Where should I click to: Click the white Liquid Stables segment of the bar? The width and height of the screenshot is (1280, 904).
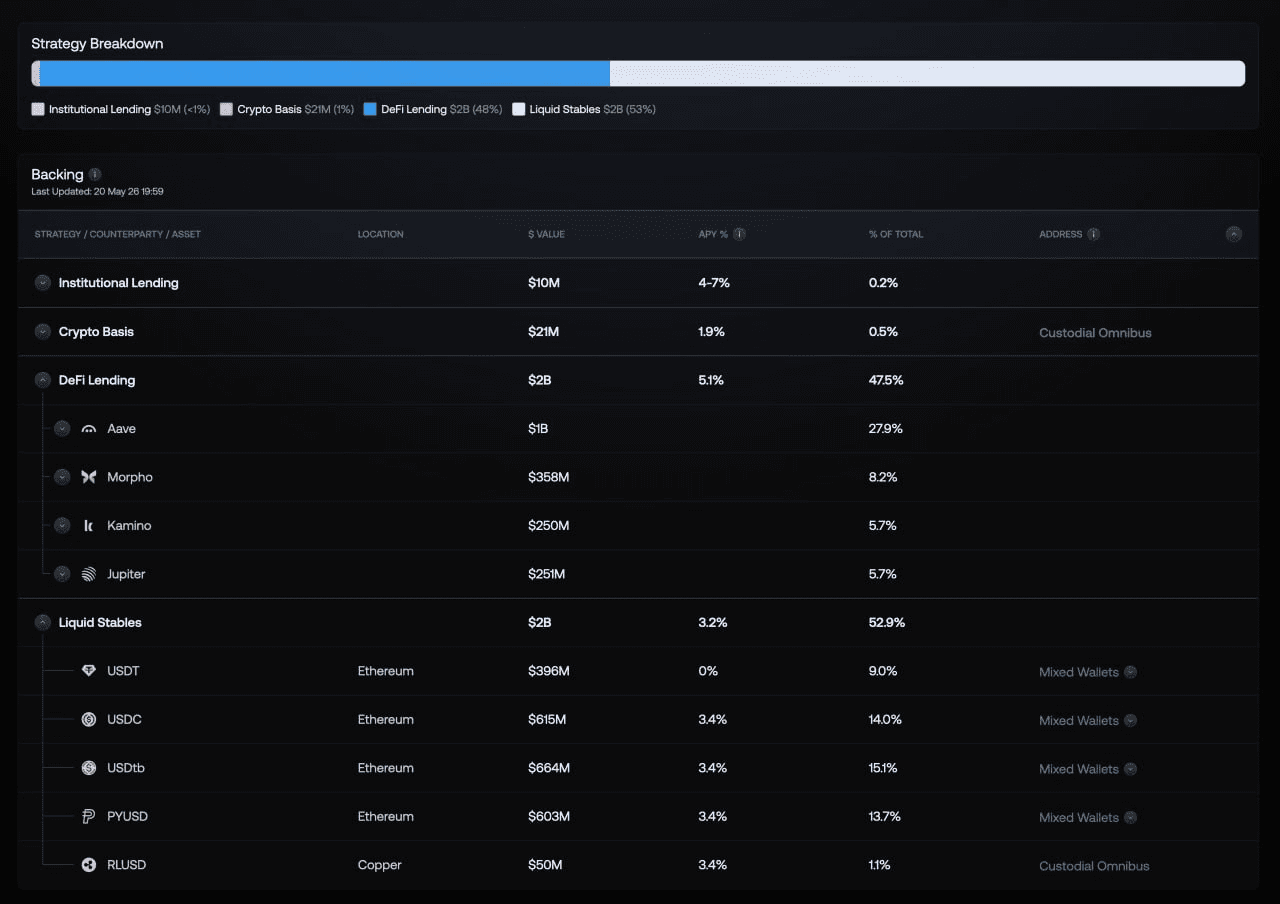click(x=928, y=73)
